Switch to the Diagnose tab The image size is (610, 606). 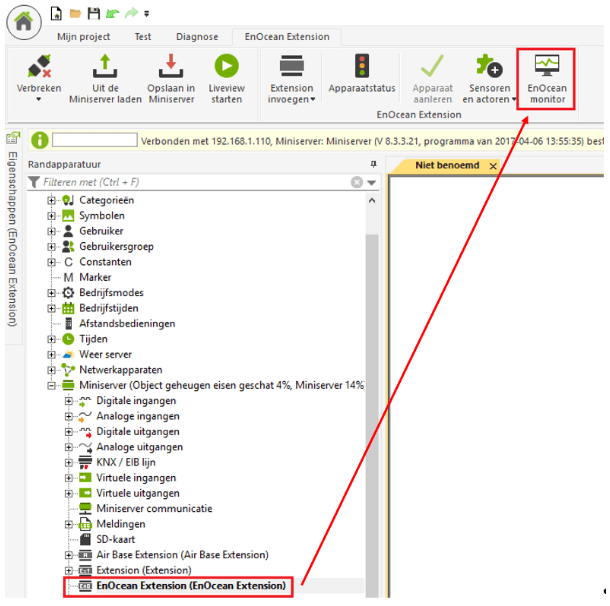click(197, 37)
